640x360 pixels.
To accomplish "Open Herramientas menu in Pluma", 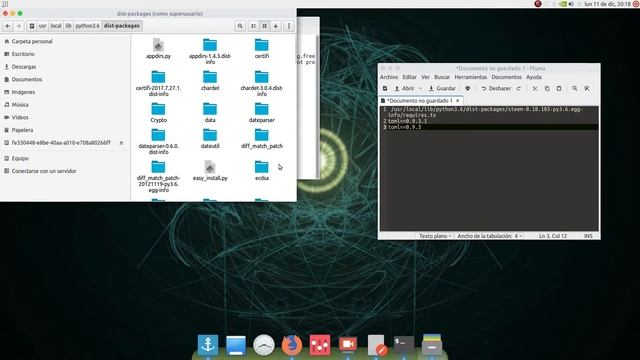I will [x=471, y=77].
